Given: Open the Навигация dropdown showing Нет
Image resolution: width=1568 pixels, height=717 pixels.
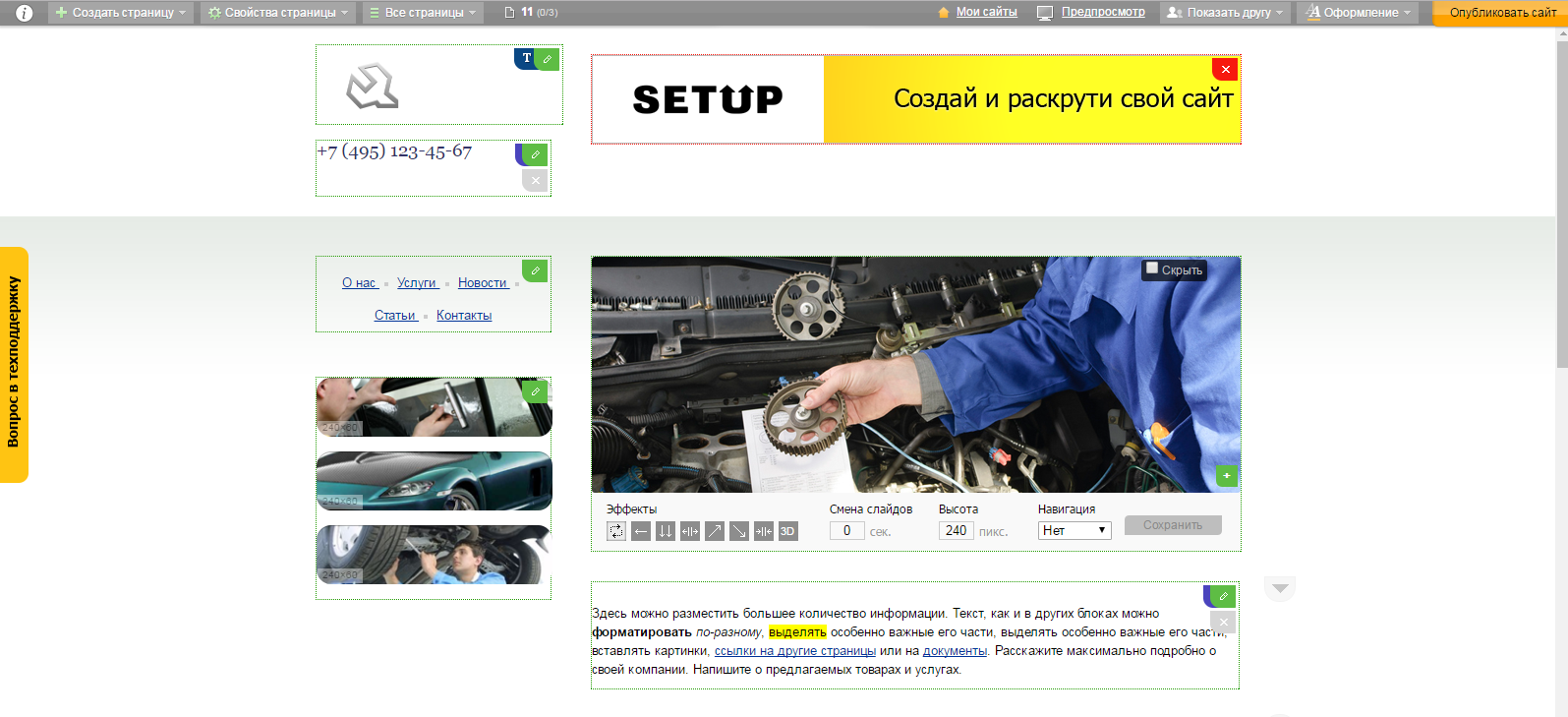Looking at the screenshot, I should 1074,531.
